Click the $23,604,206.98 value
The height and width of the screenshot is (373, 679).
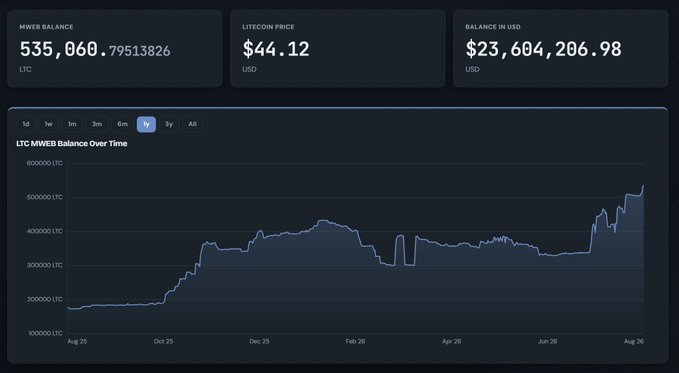tap(543, 49)
